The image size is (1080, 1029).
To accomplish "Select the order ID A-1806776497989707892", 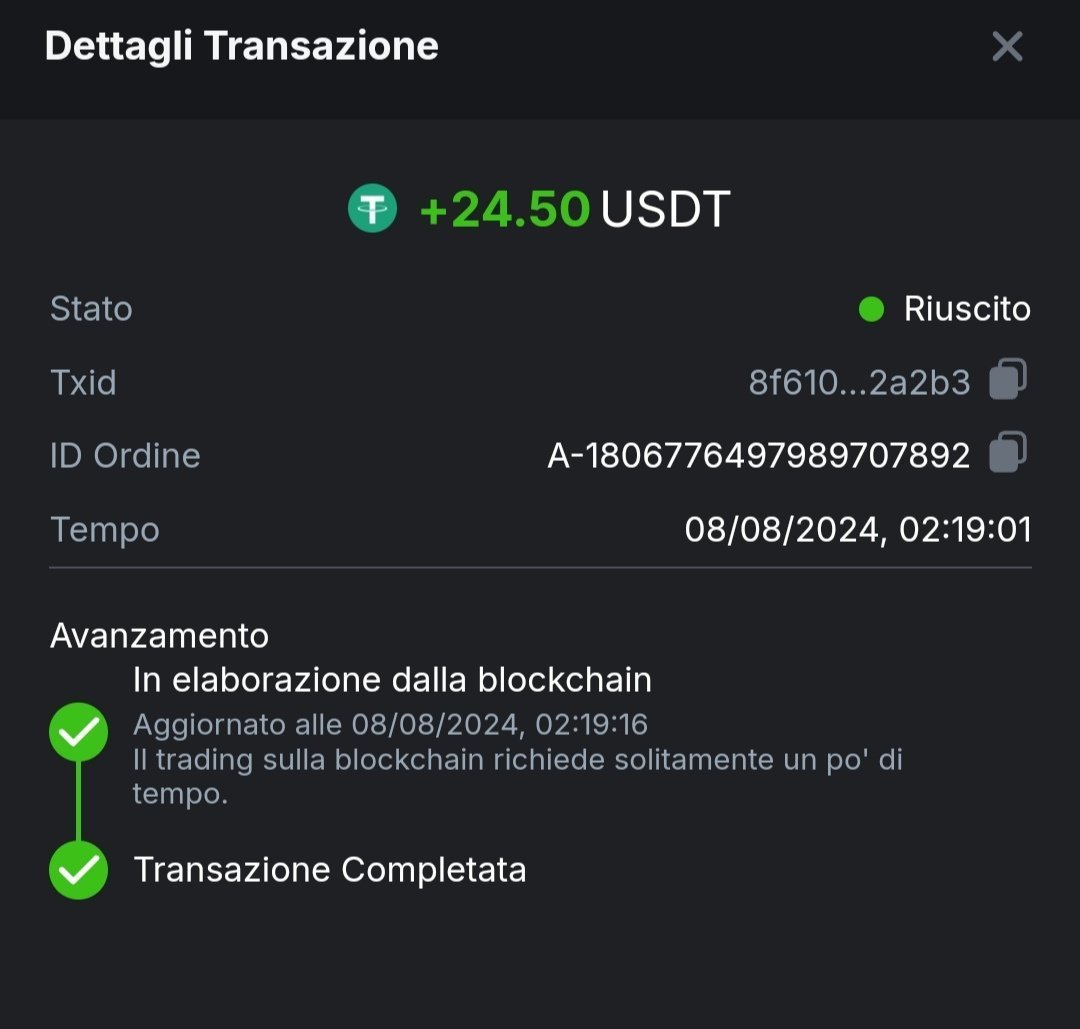I will click(x=758, y=456).
